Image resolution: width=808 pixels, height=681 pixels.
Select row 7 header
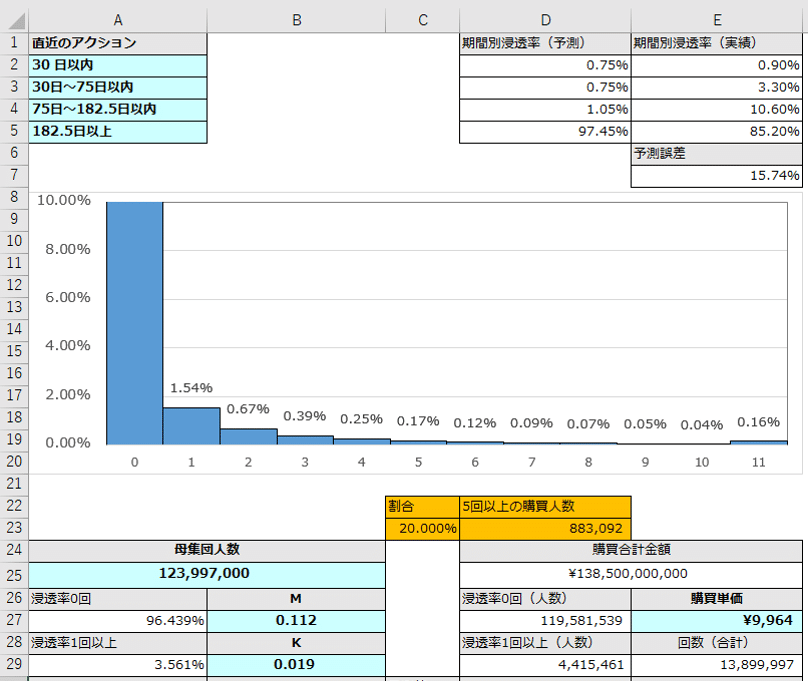point(14,175)
